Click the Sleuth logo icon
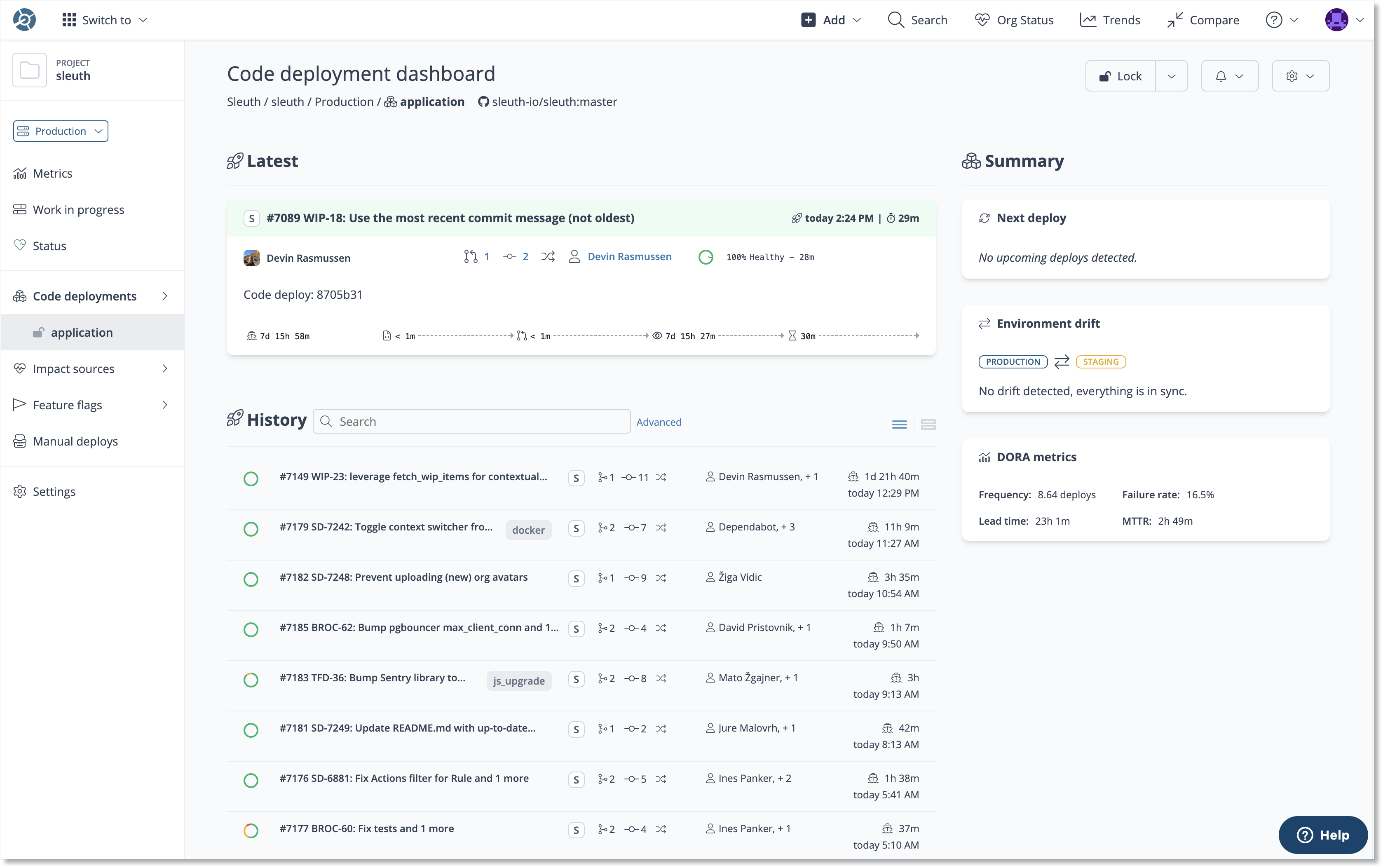 (24, 20)
